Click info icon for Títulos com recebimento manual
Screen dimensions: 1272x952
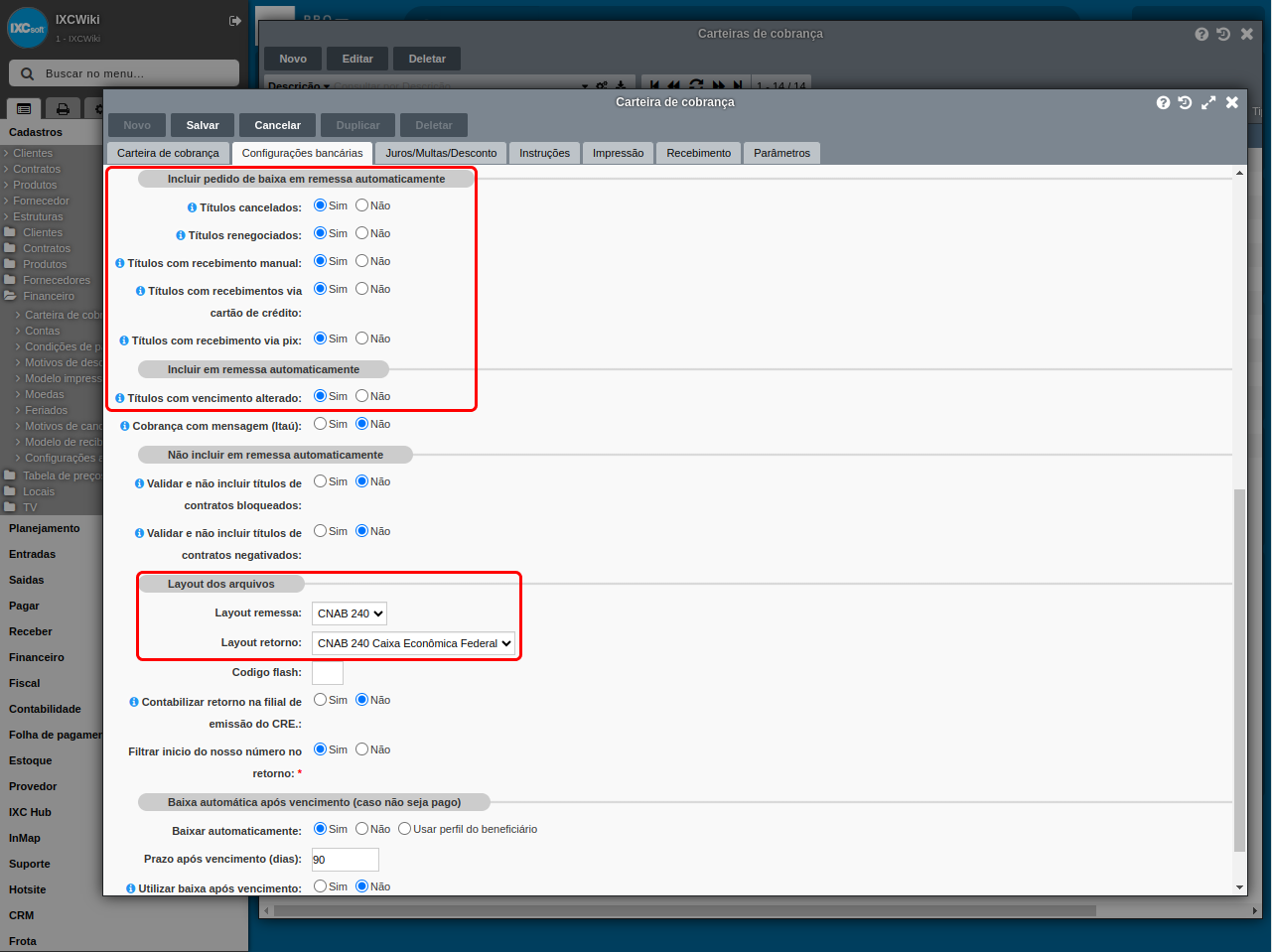[120, 263]
